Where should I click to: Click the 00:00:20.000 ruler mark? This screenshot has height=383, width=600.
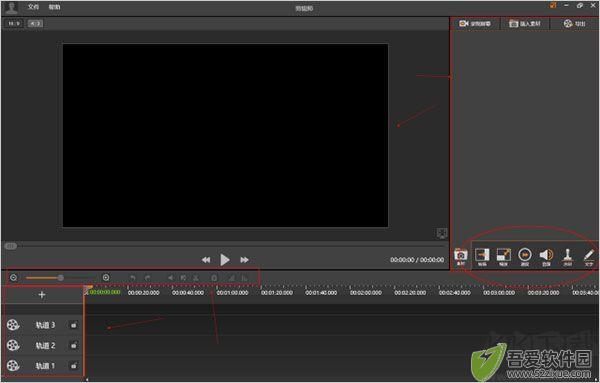143,293
